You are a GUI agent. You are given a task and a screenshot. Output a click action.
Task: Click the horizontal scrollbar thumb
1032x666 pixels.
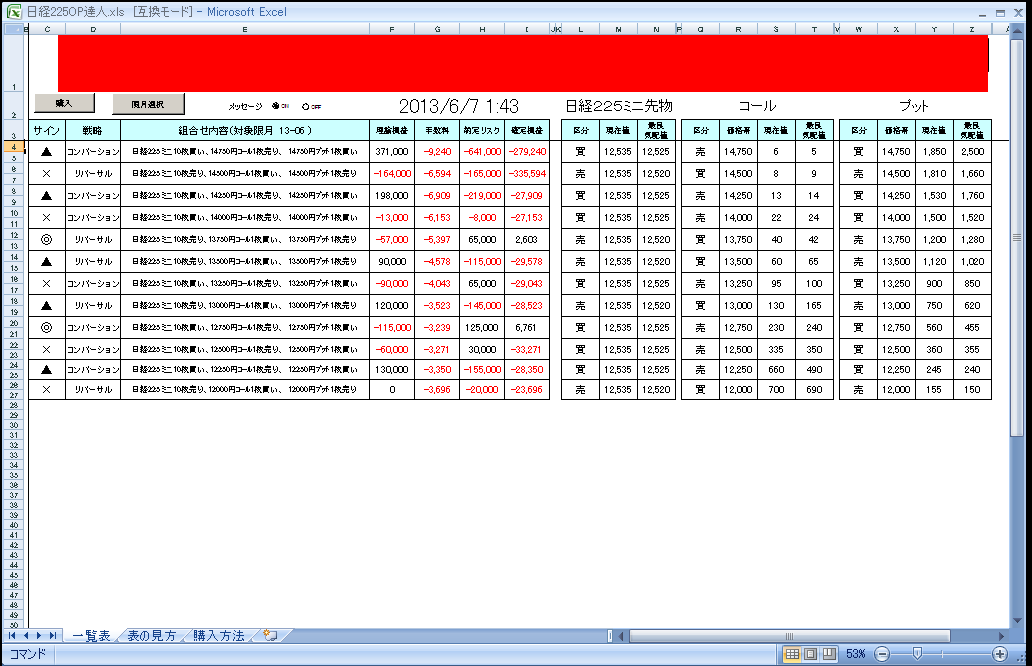790,636
